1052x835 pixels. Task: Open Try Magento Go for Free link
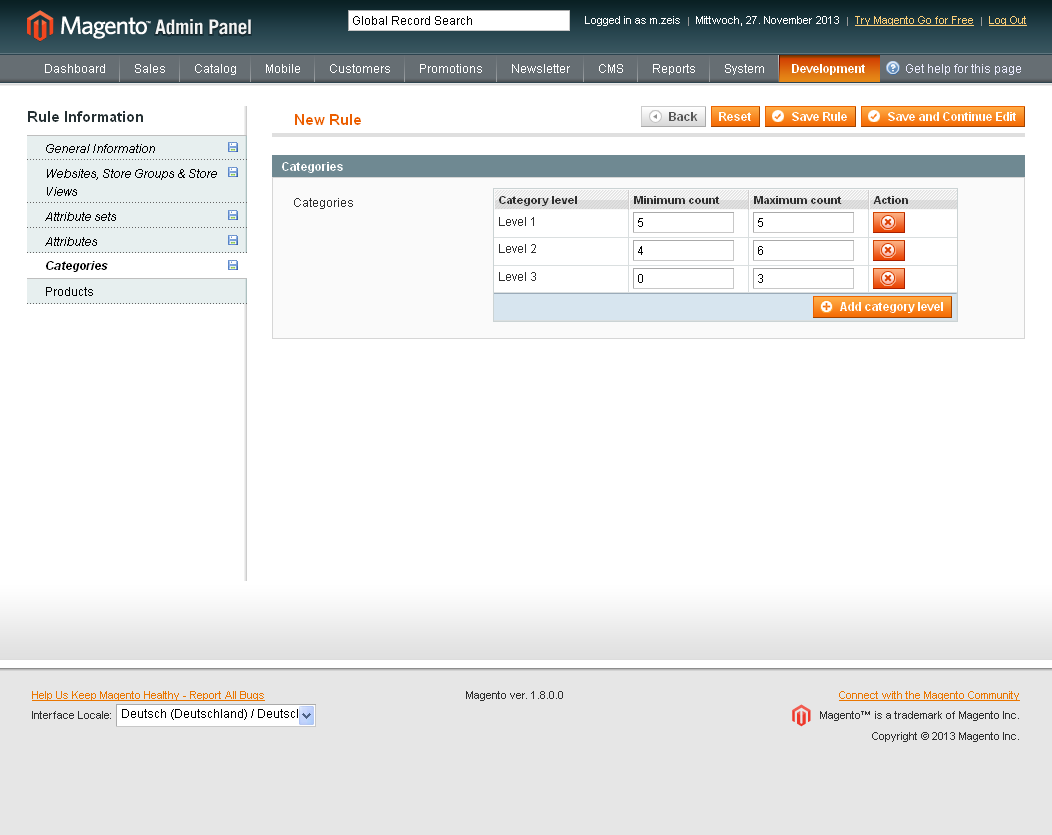pos(914,20)
